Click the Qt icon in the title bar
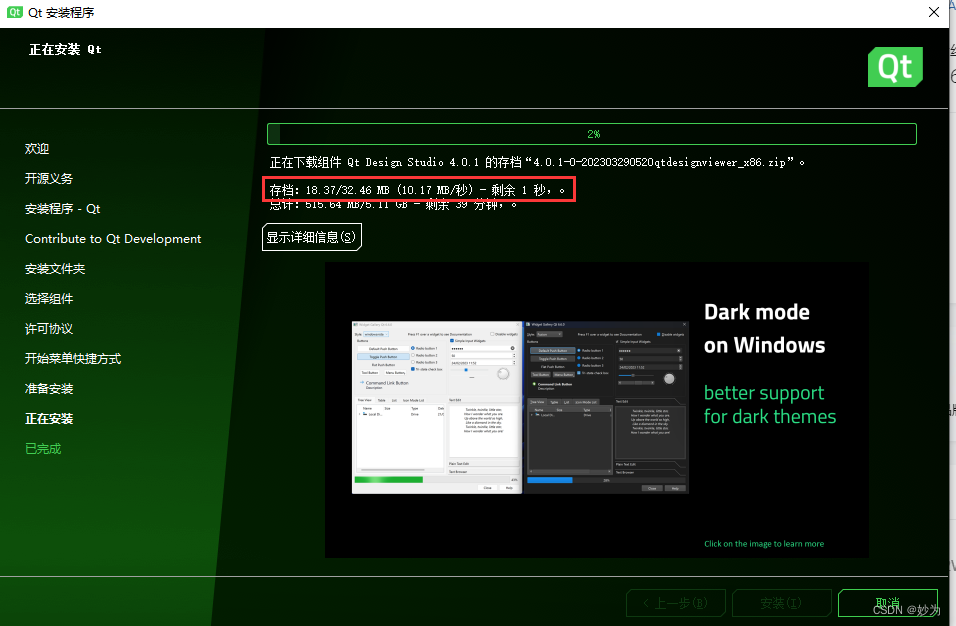 [15, 12]
